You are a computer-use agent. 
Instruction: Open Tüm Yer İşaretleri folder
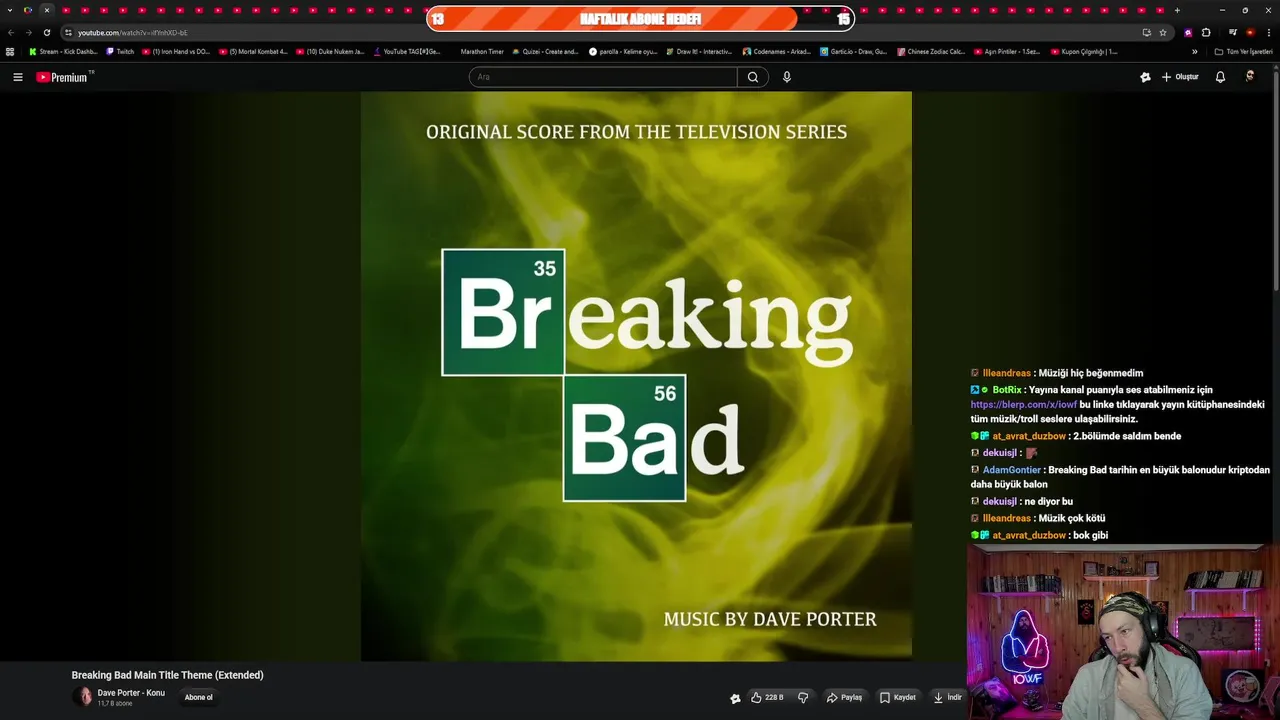point(1243,52)
